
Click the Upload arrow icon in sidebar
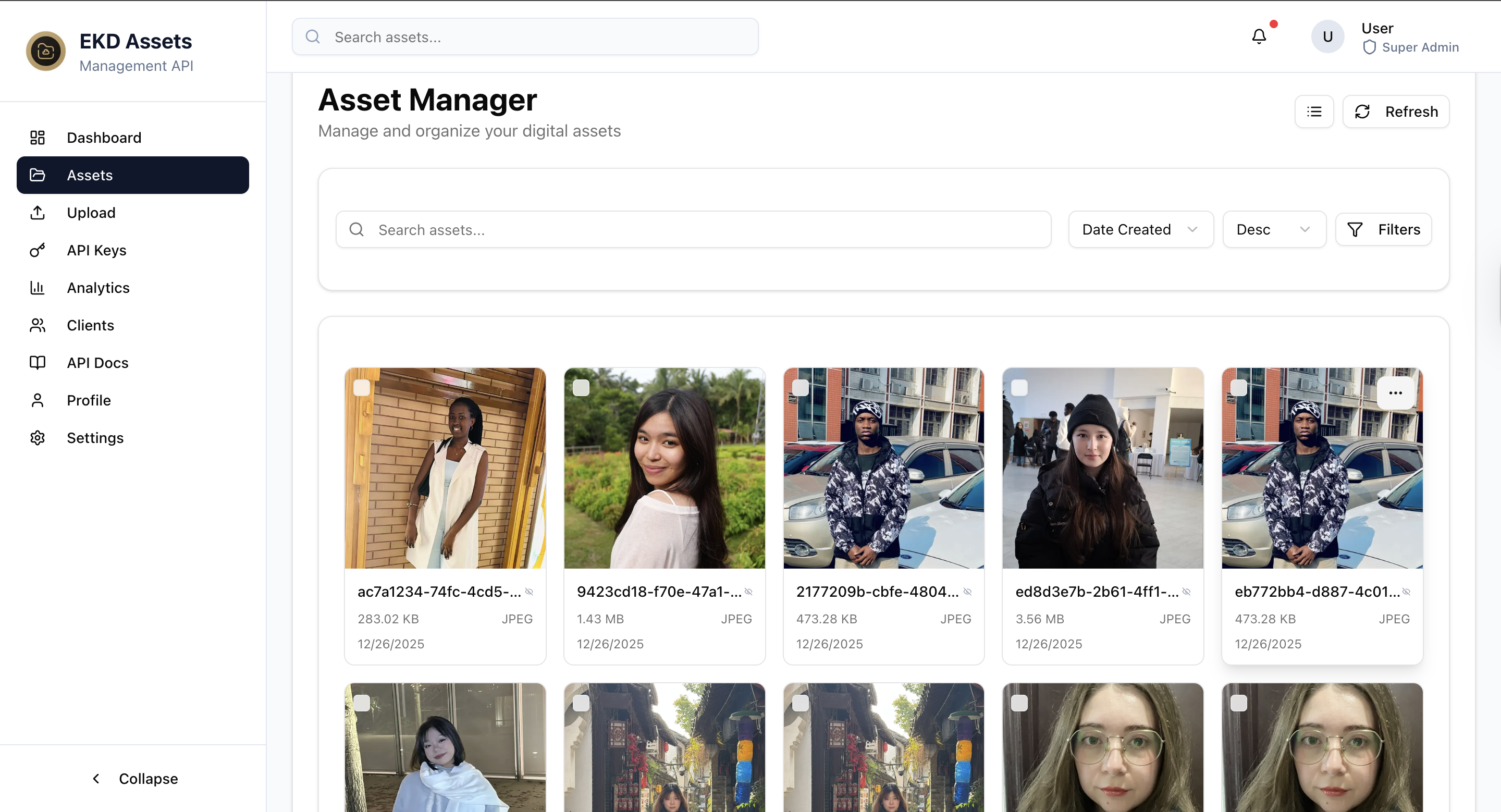(38, 213)
